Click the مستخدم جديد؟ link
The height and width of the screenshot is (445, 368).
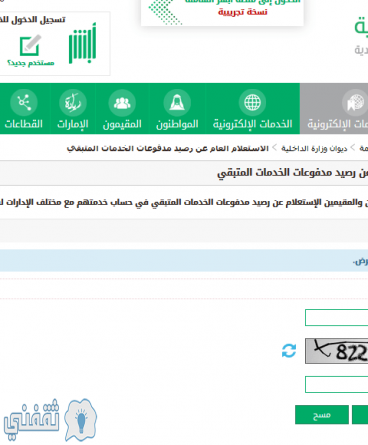click(31, 63)
